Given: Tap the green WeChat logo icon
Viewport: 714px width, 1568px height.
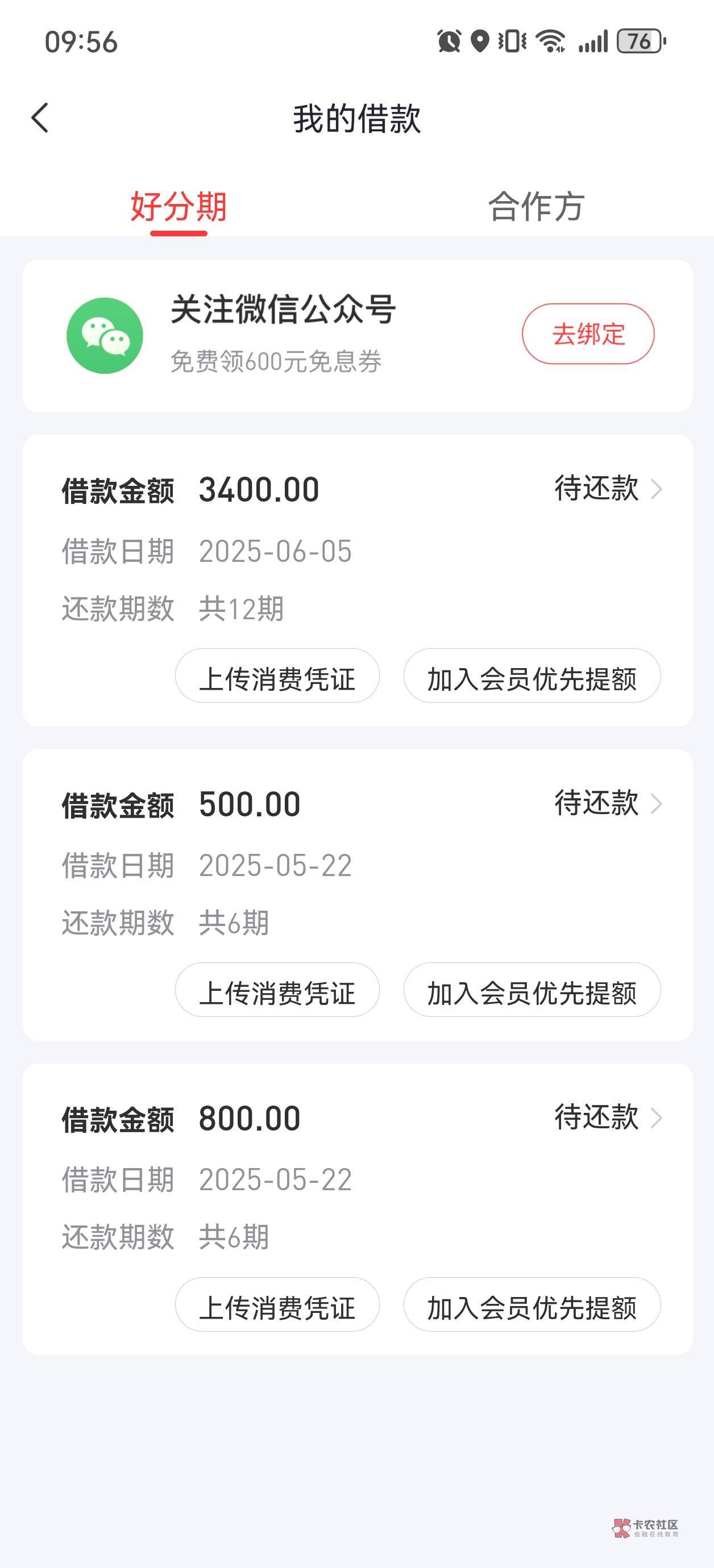Looking at the screenshot, I should point(105,335).
